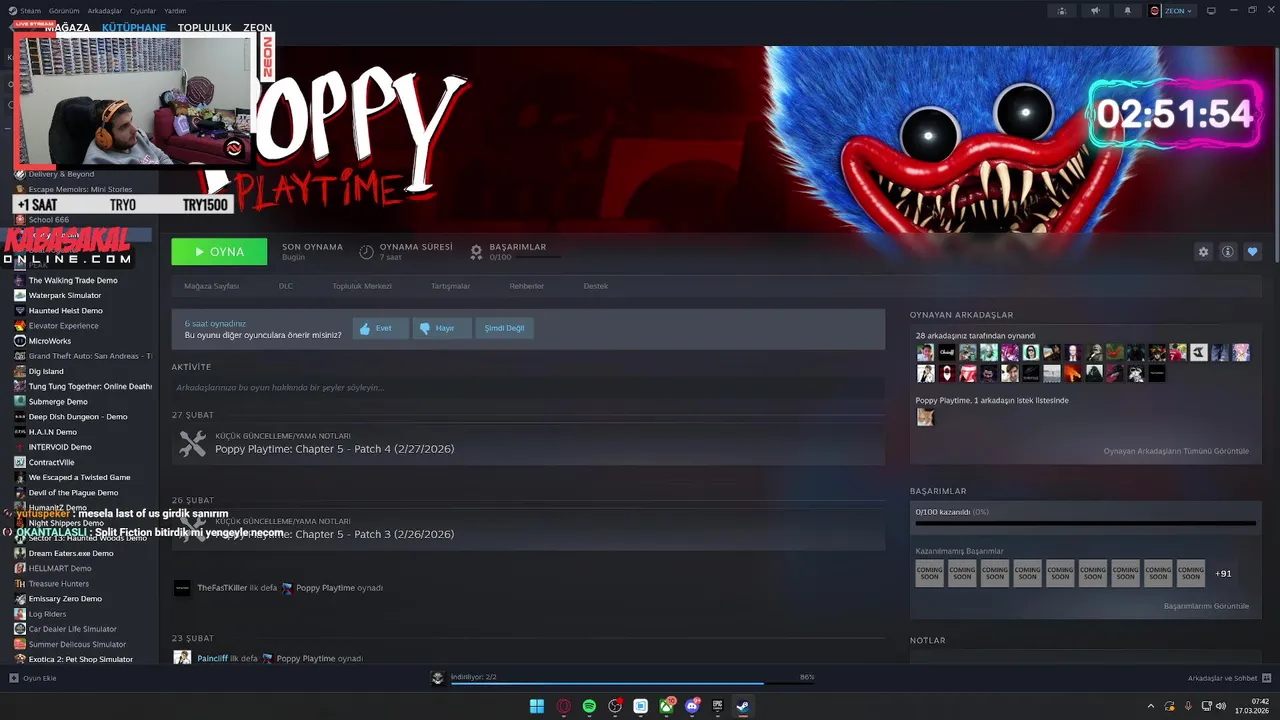
Task: Click the wrench icon beside Patch 4
Action: pos(192,444)
